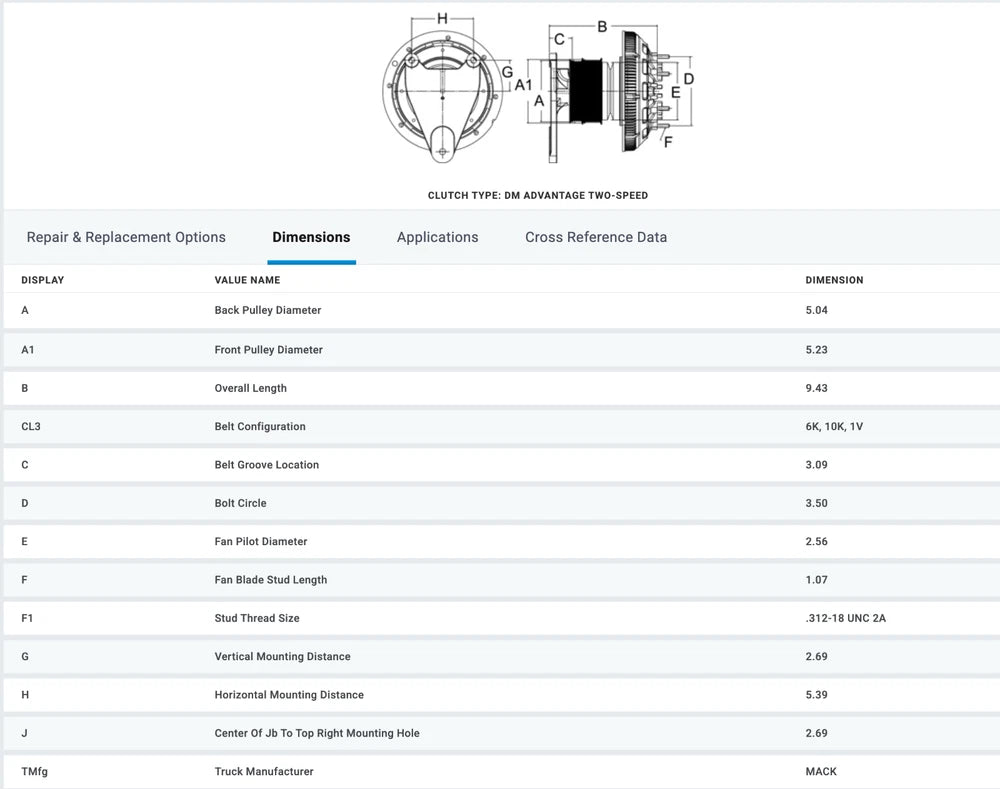Click the clutch type caption text
Image resolution: width=1000 pixels, height=789 pixels.
[538, 195]
